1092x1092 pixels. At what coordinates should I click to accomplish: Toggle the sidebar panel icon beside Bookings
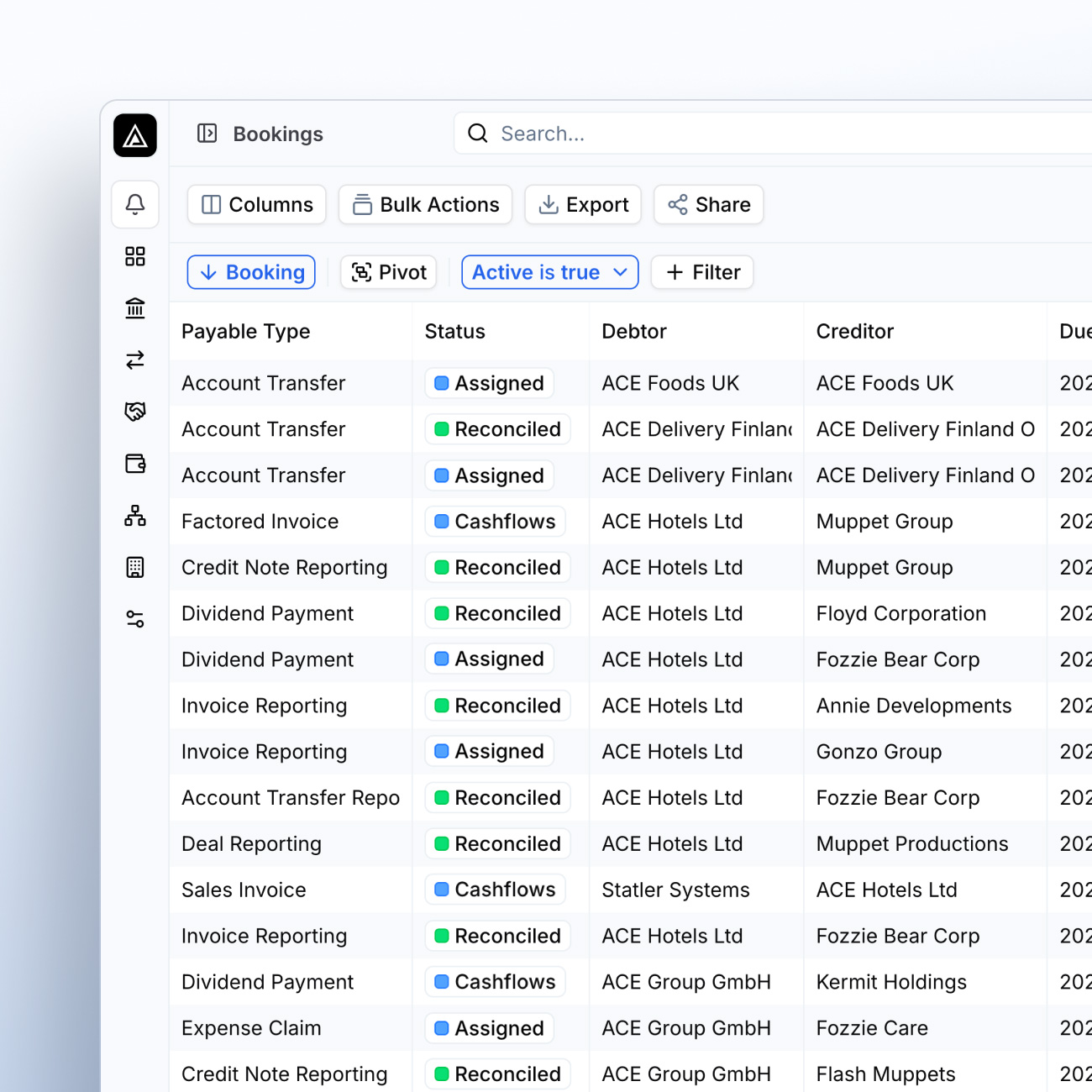point(207,134)
